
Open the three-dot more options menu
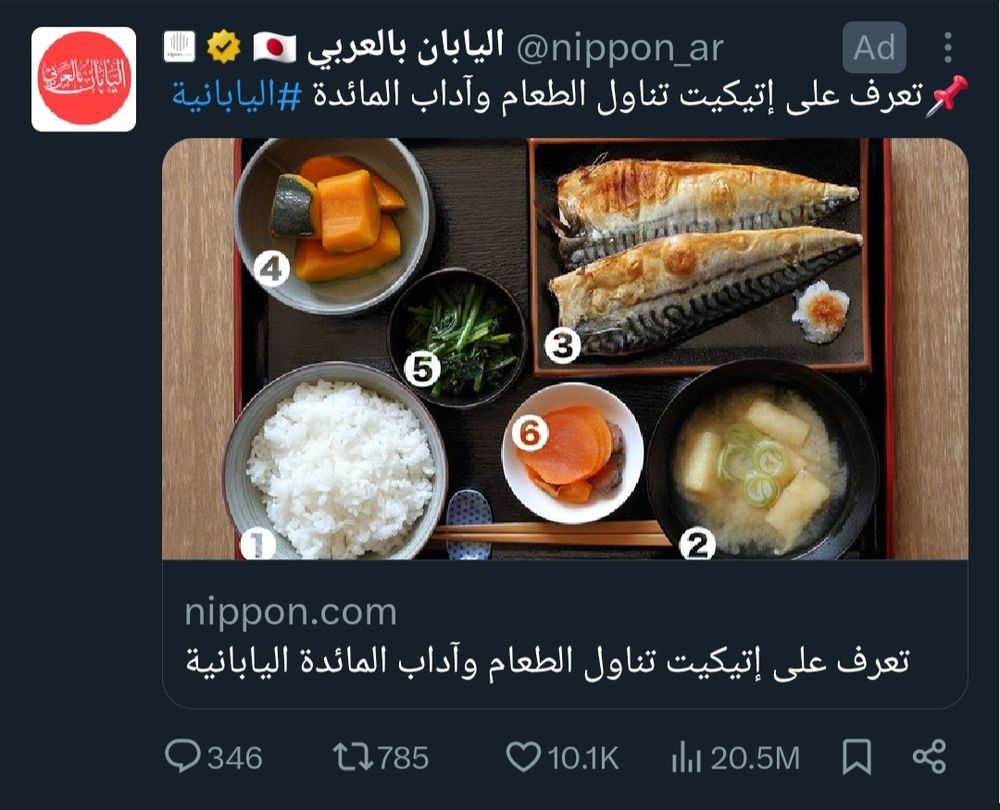pos(948,47)
